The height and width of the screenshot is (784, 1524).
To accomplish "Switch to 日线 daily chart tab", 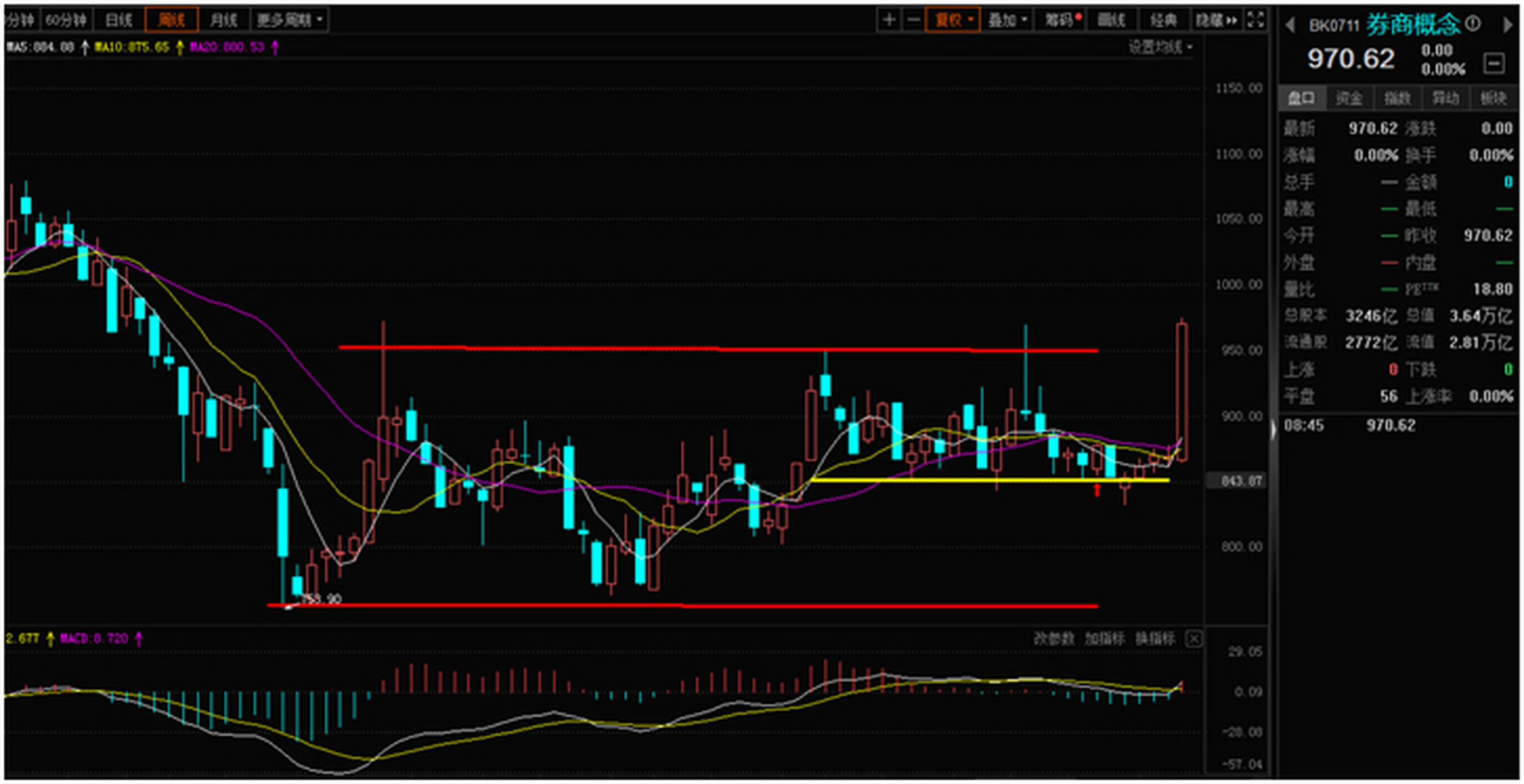I will tap(119, 20).
